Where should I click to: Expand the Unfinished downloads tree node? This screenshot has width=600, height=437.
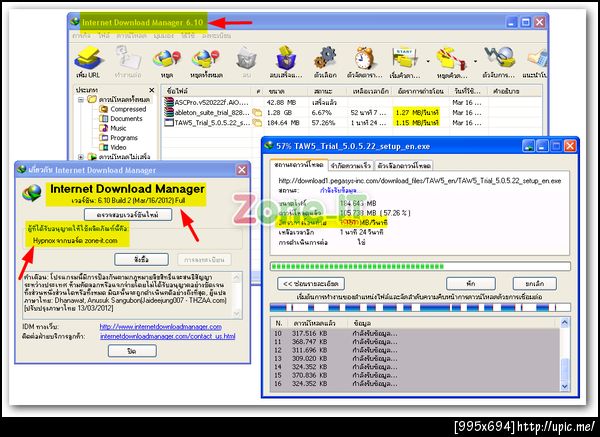81,157
